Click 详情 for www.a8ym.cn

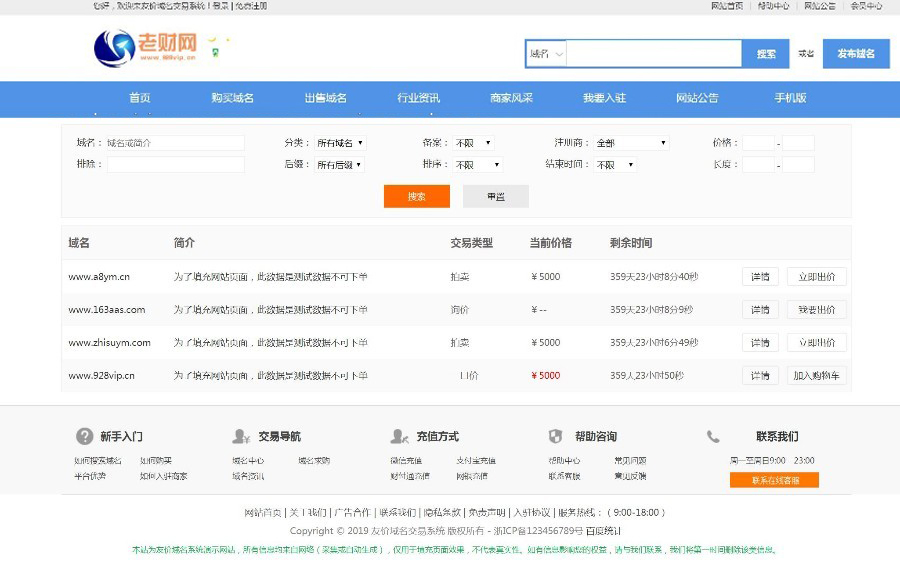(x=760, y=277)
